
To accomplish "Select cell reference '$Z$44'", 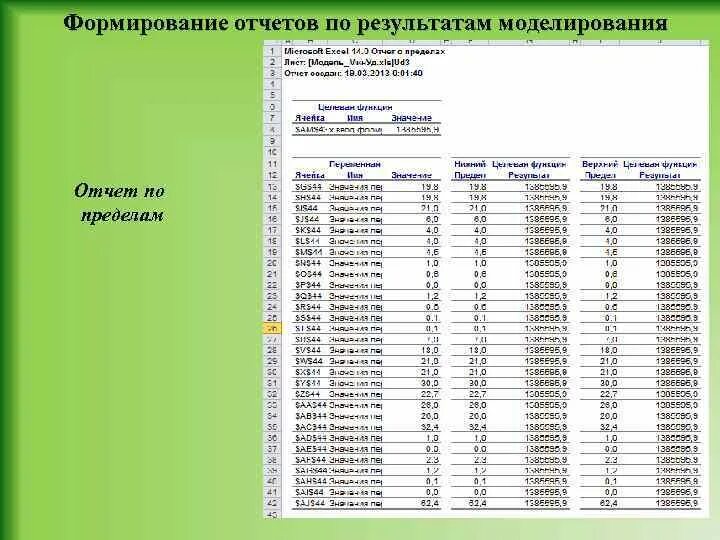I will 308,394.
